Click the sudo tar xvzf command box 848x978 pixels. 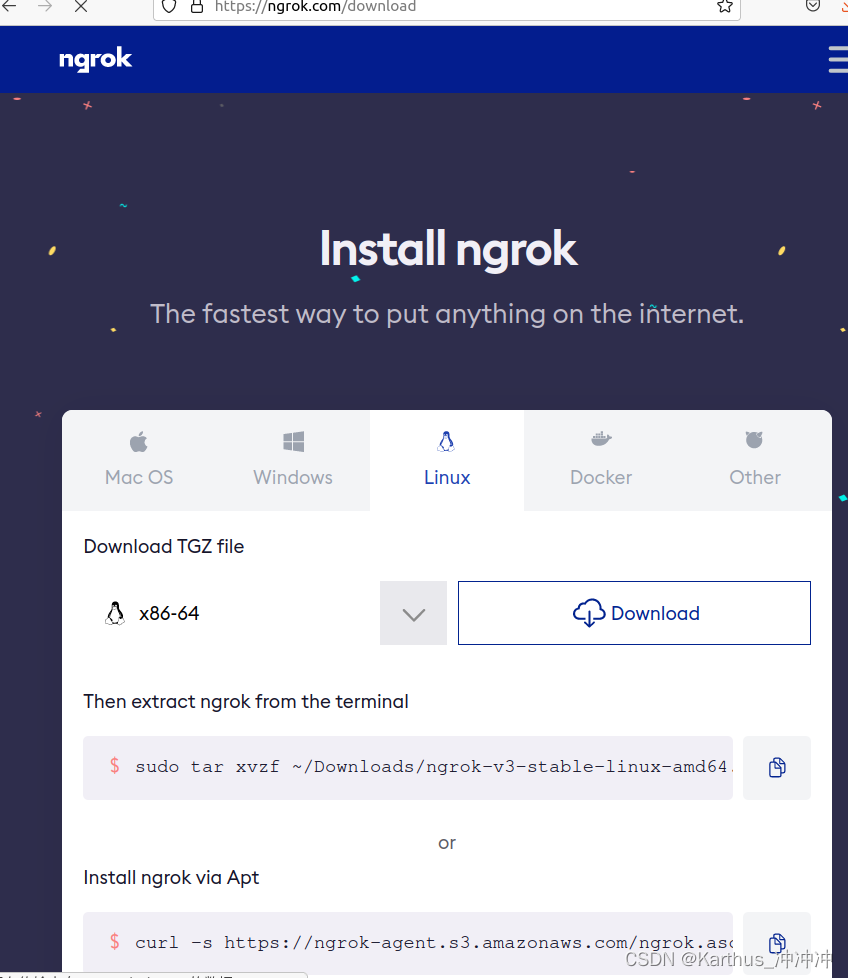pyautogui.click(x=408, y=767)
